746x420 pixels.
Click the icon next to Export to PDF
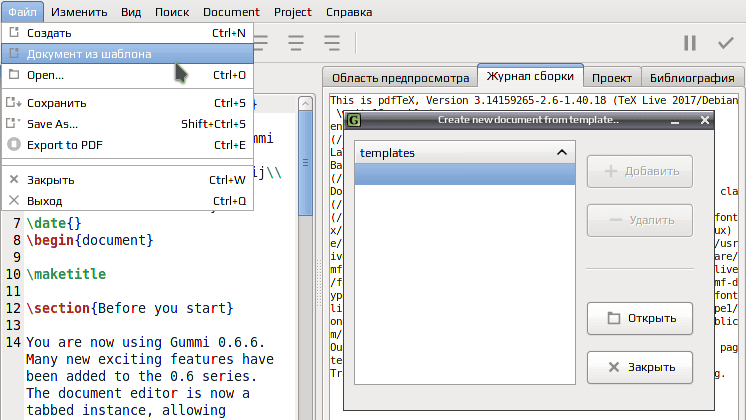pyautogui.click(x=14, y=144)
